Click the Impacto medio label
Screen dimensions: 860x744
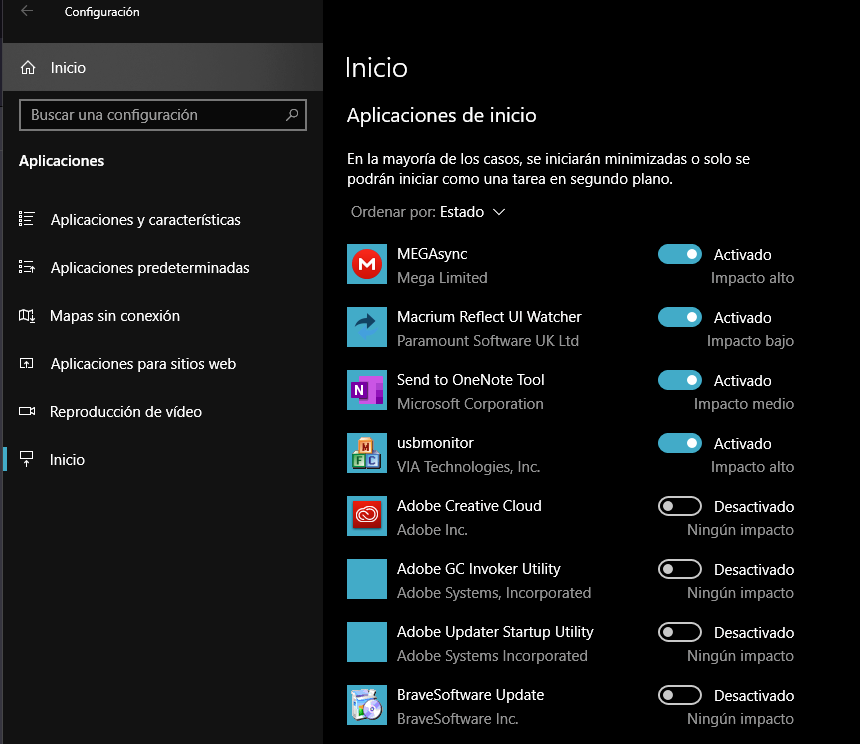(x=744, y=404)
